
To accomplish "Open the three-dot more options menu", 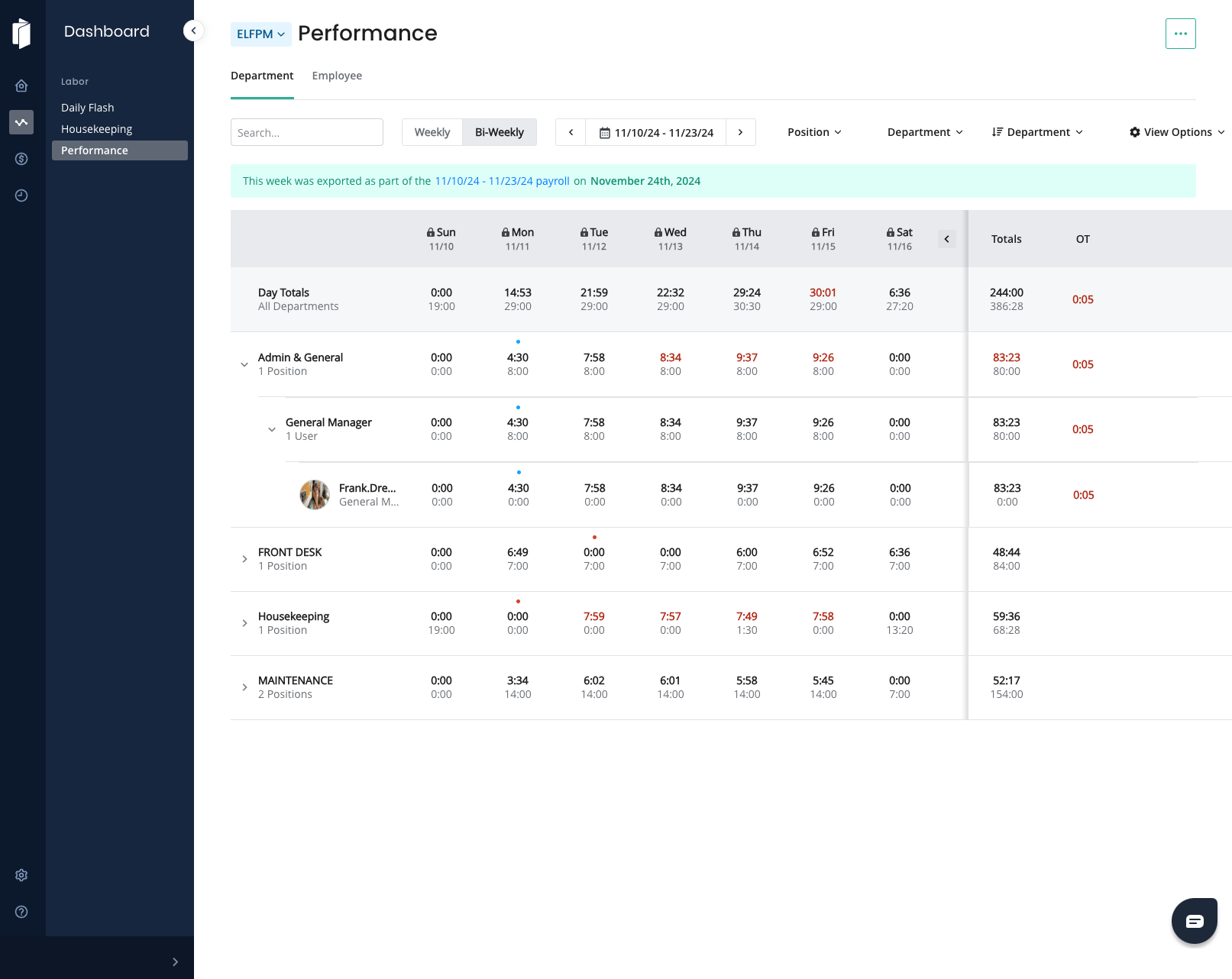I will (x=1180, y=34).
